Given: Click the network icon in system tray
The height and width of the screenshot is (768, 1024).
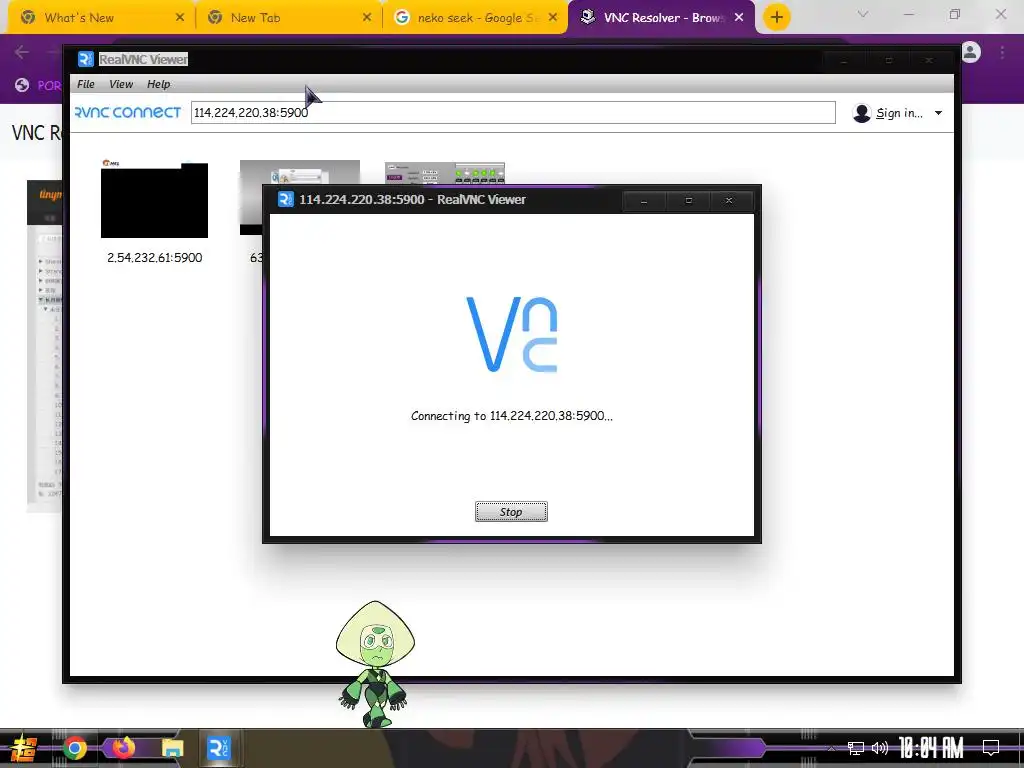Looking at the screenshot, I should click(856, 748).
